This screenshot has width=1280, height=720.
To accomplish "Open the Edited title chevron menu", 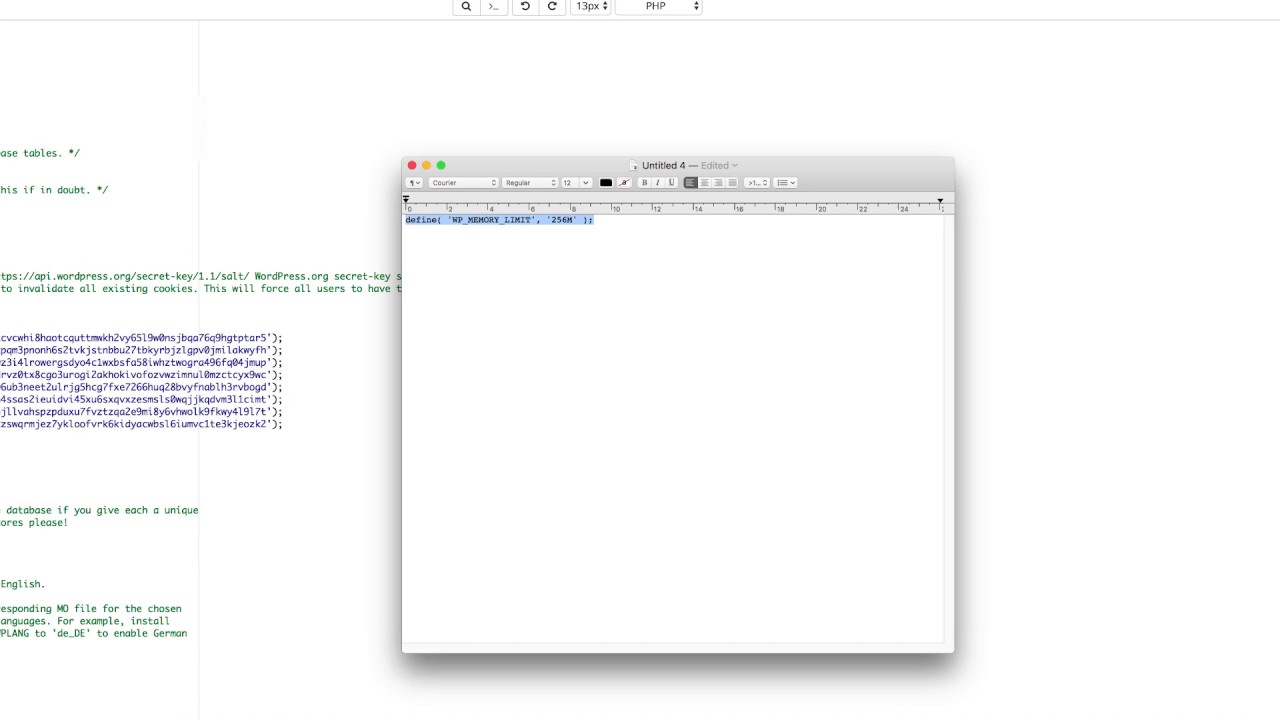I will pos(734,165).
